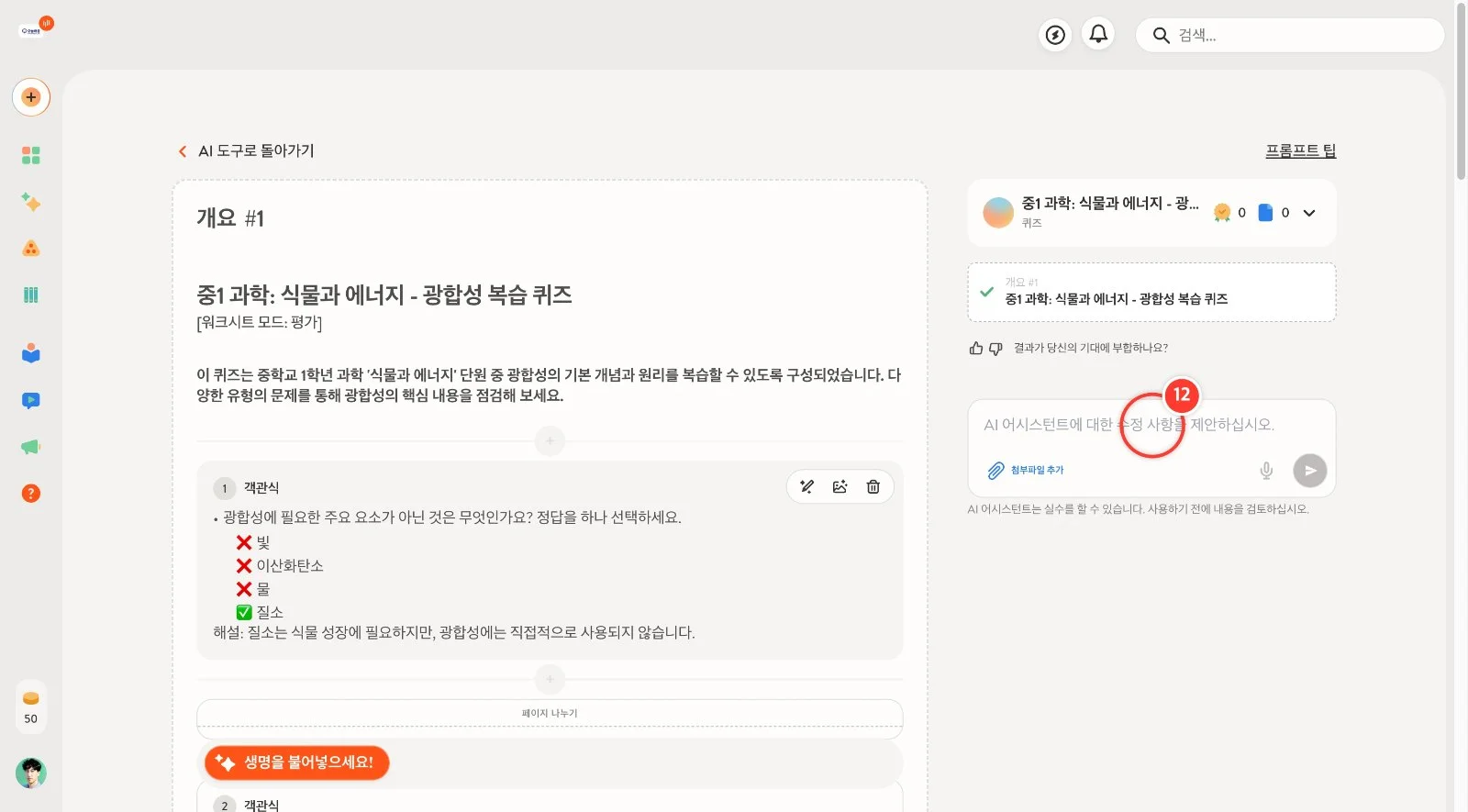Open the 프롬프트 팁 link

pyautogui.click(x=1301, y=150)
